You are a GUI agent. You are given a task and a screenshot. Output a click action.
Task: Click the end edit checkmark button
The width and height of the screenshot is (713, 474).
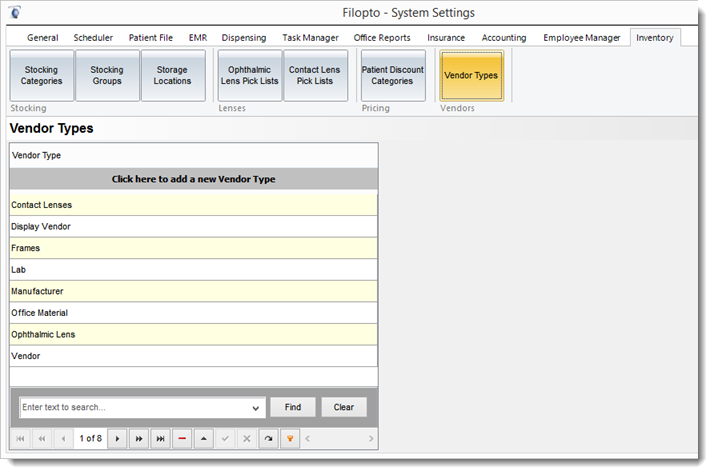pyautogui.click(x=225, y=439)
